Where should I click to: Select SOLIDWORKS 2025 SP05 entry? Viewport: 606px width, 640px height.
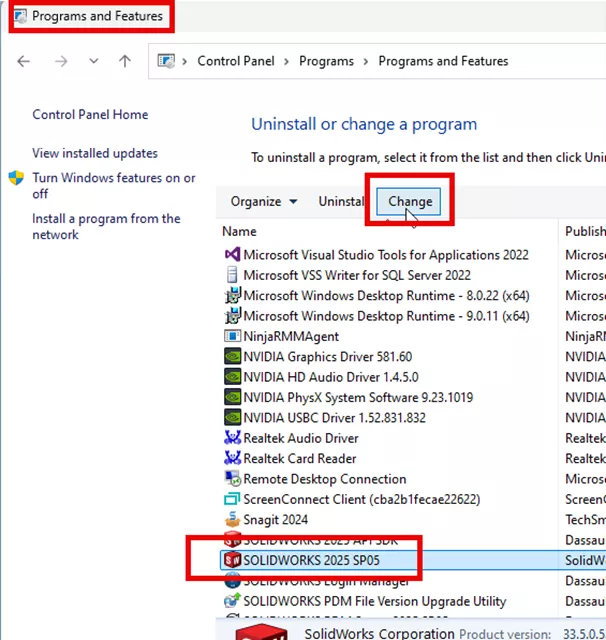click(x=311, y=560)
